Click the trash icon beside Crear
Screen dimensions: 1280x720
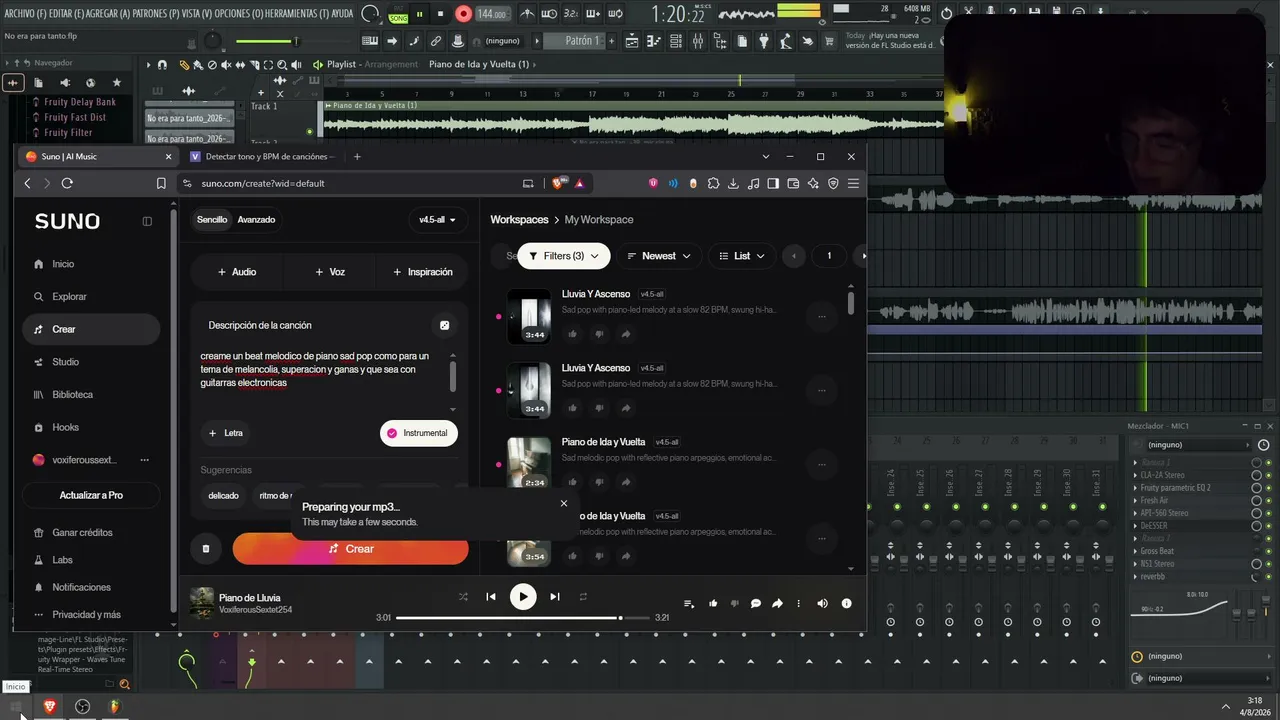pos(206,549)
